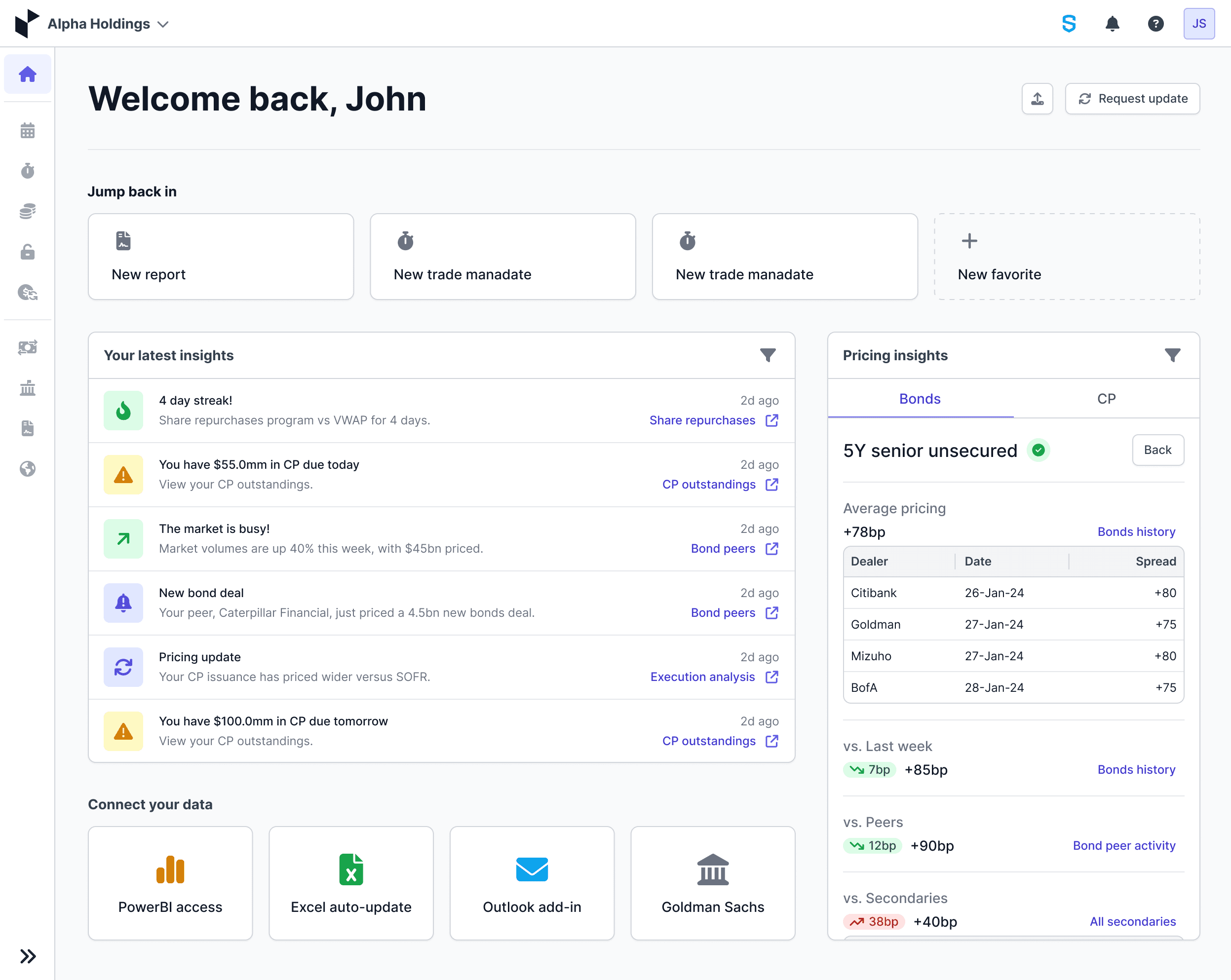Image resolution: width=1231 pixels, height=980 pixels.
Task: Open the stopwatch icon in the sidebar
Action: pos(28,171)
